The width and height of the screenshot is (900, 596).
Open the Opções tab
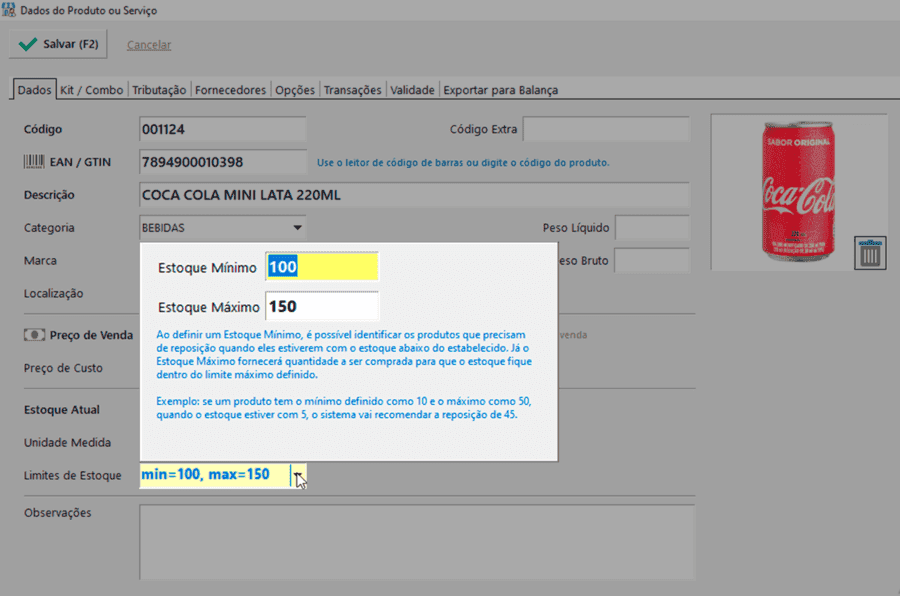(x=294, y=89)
